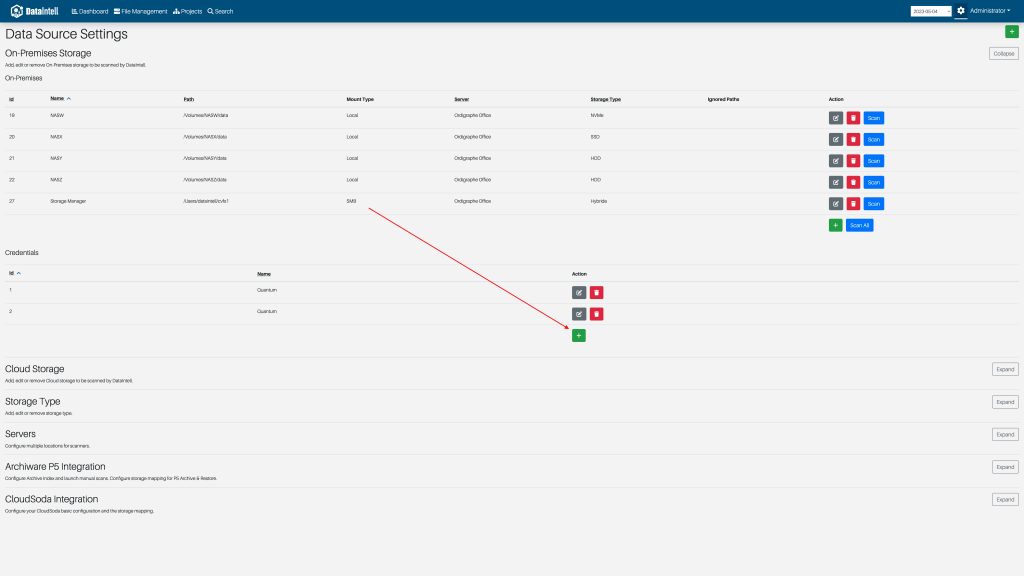Expand the Storage Type section
The height and width of the screenshot is (576, 1024).
1005,402
